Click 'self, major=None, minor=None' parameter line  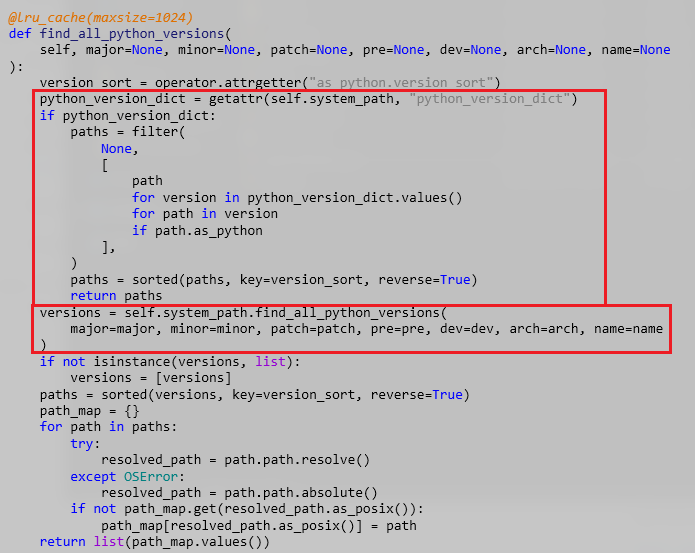tap(355, 50)
